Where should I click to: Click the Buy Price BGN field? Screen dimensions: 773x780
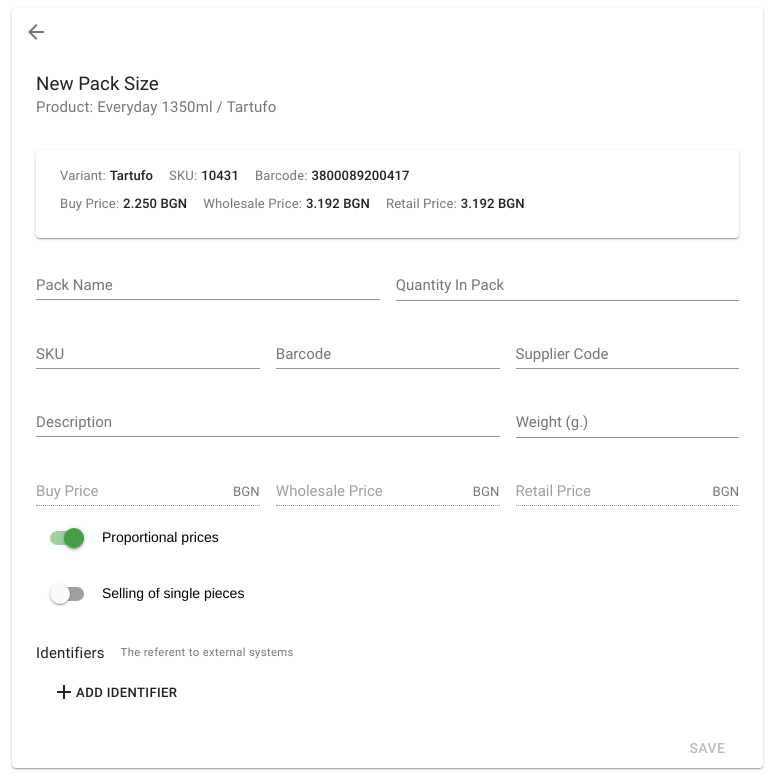point(148,491)
